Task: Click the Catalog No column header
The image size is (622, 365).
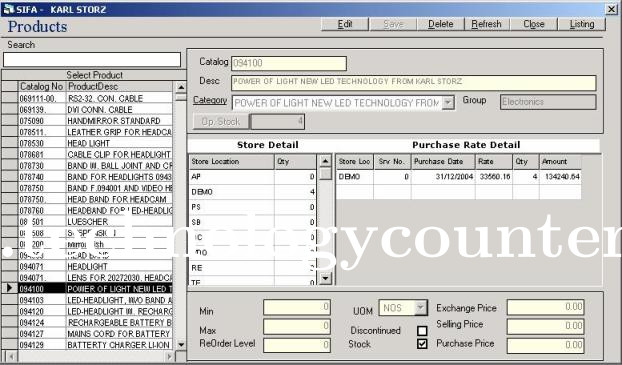Action: (42, 86)
